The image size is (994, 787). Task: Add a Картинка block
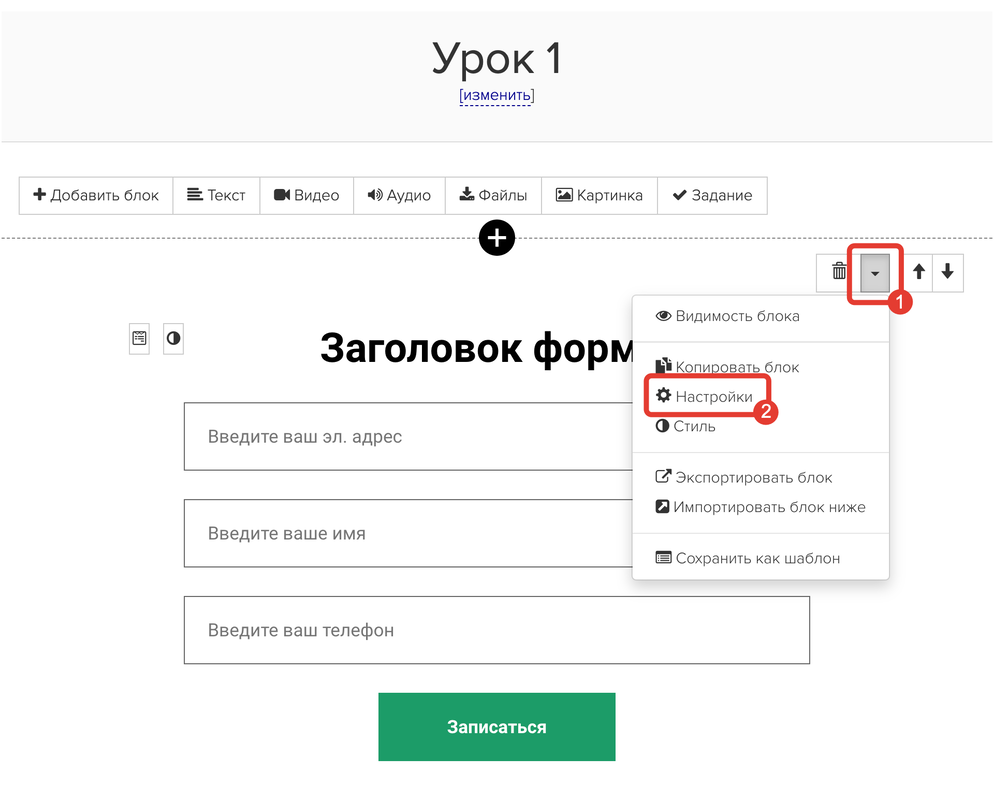pos(599,195)
